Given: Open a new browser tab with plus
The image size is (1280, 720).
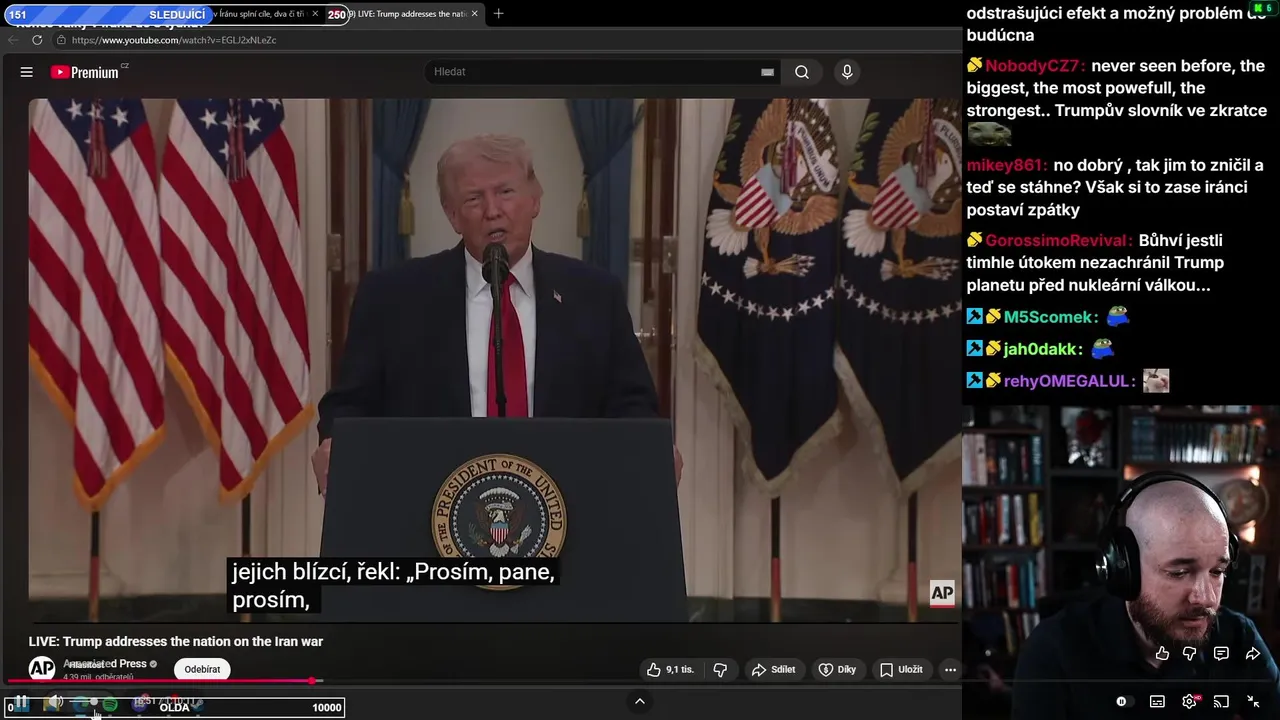Looking at the screenshot, I should click(x=498, y=14).
